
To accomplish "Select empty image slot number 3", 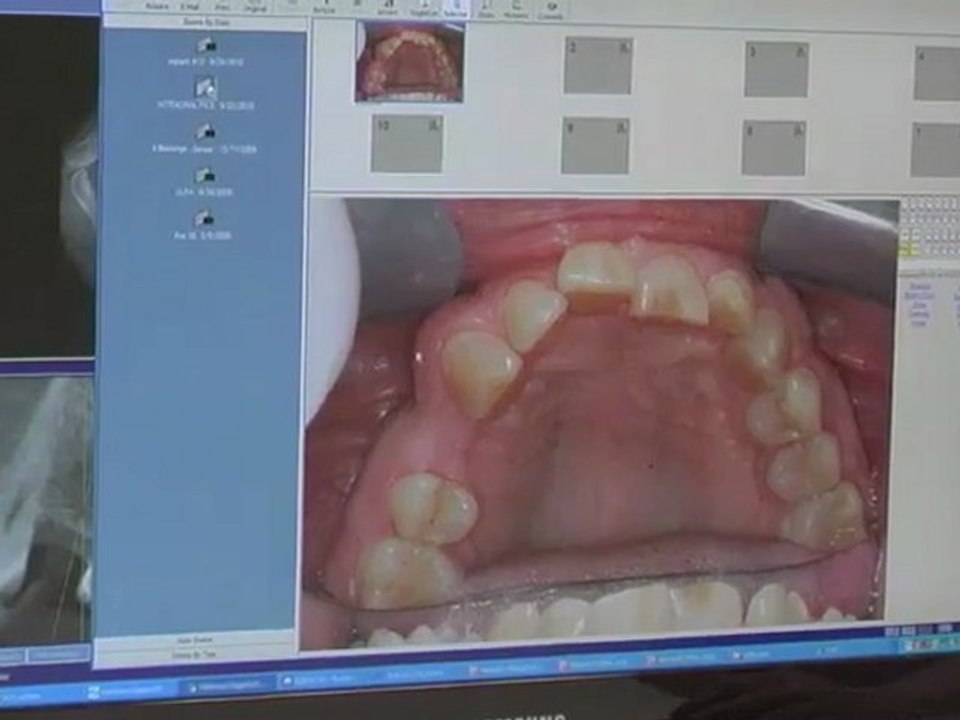I will pyautogui.click(x=776, y=69).
